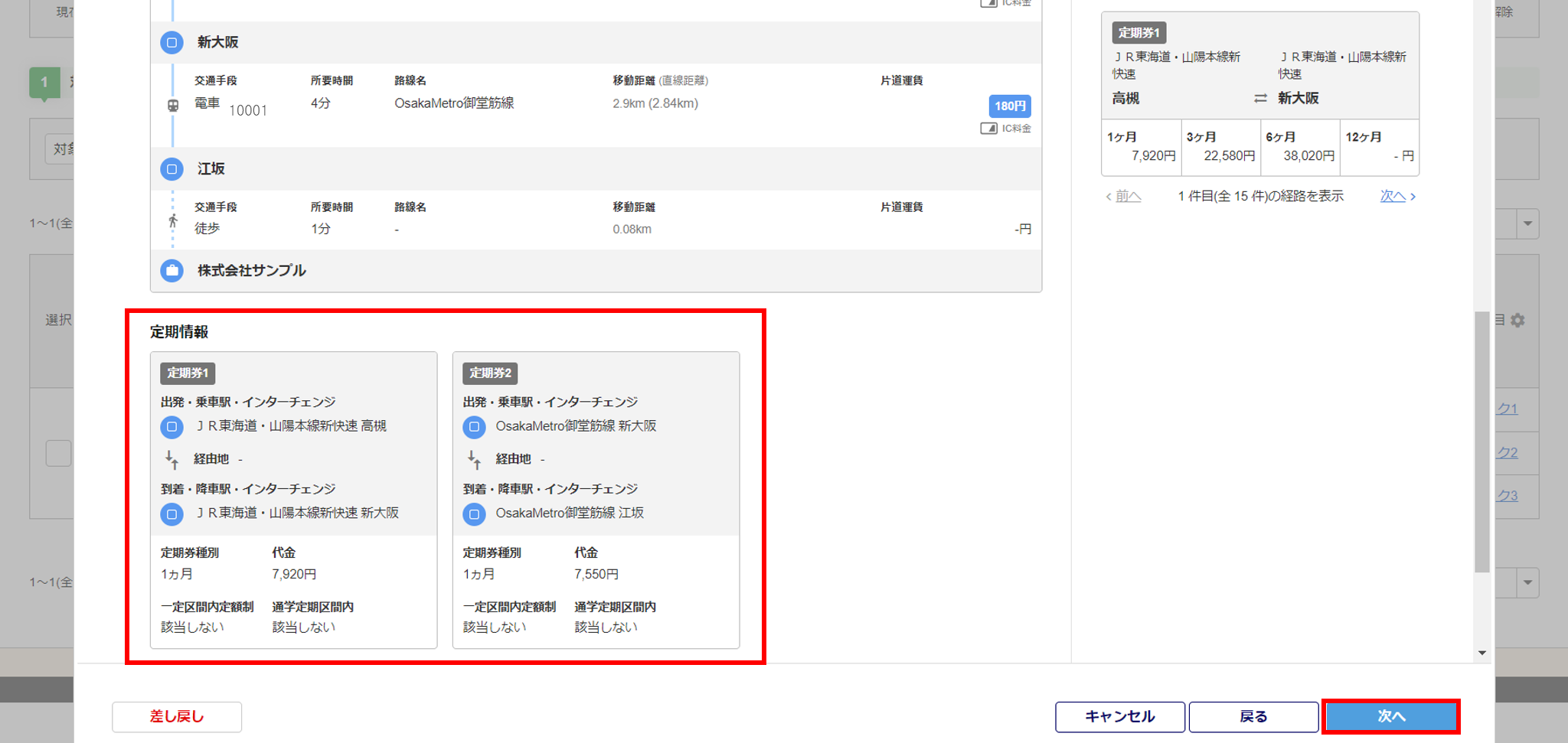Click the キャンセル button
The height and width of the screenshot is (743, 1568).
(1120, 717)
